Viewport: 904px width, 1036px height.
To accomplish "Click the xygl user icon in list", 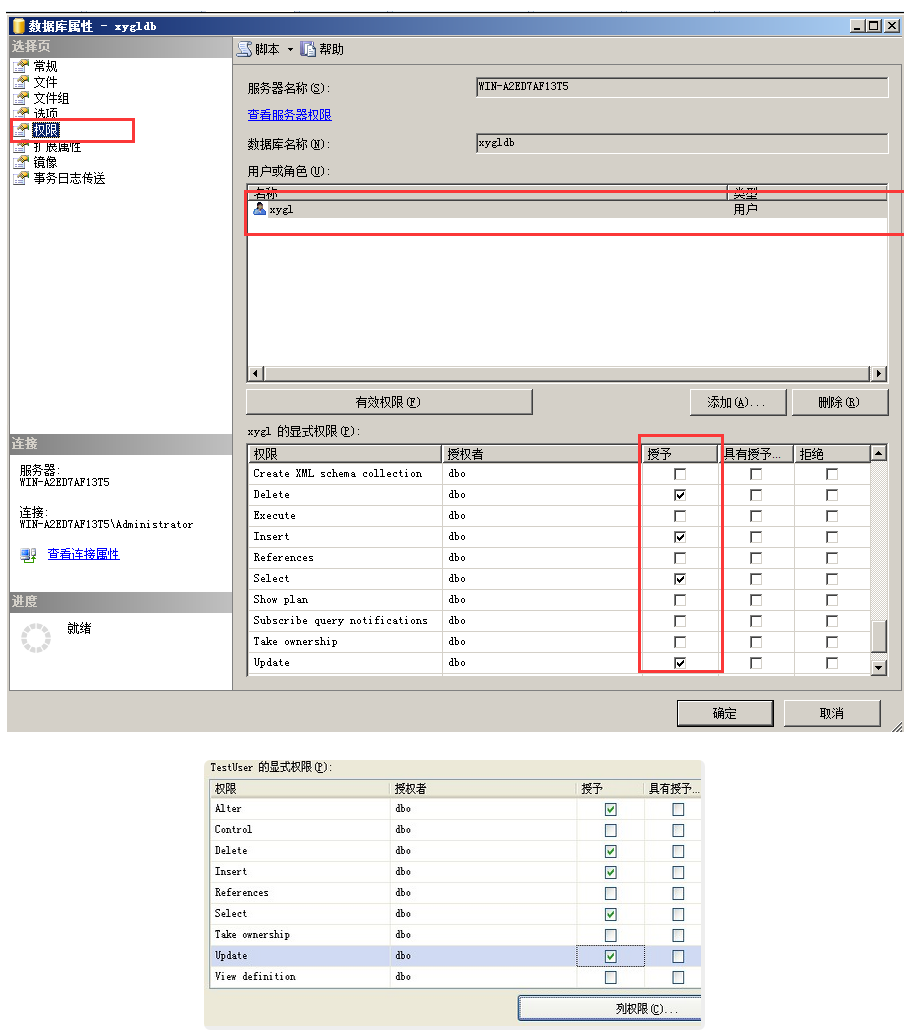I will pyautogui.click(x=260, y=210).
